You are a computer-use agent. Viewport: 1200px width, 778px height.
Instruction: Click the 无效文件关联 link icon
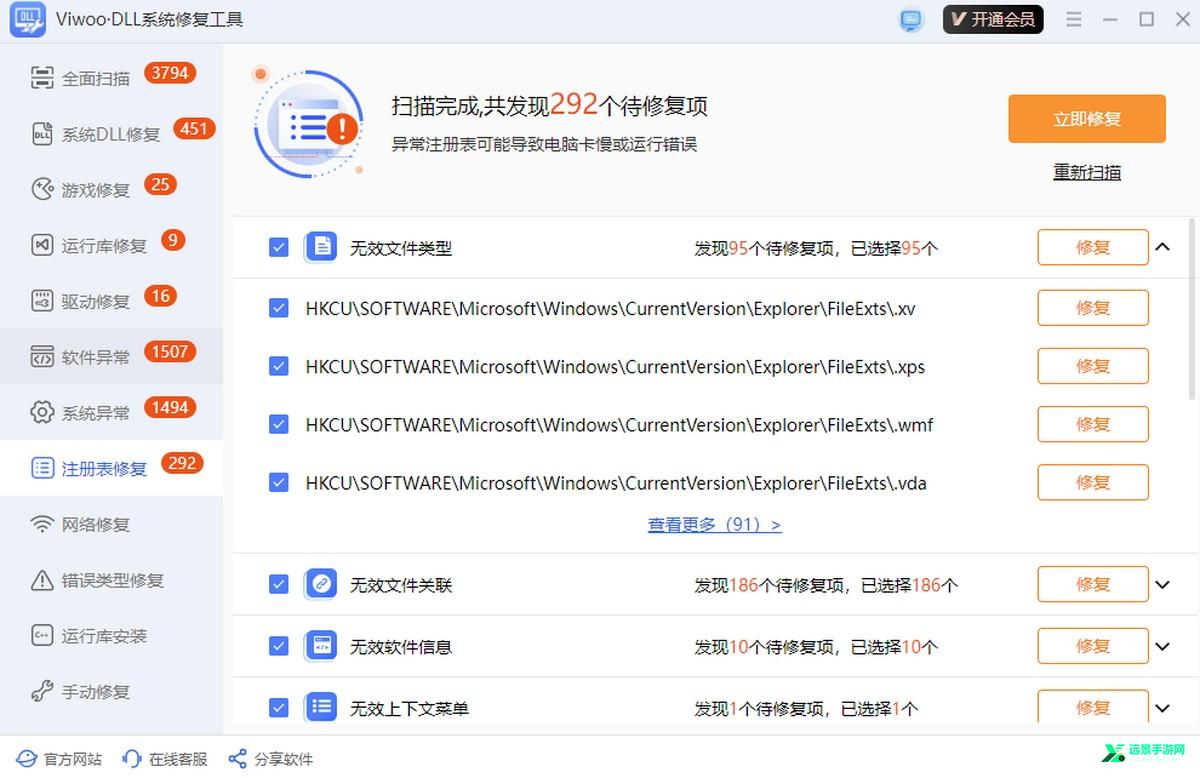pyautogui.click(x=320, y=584)
